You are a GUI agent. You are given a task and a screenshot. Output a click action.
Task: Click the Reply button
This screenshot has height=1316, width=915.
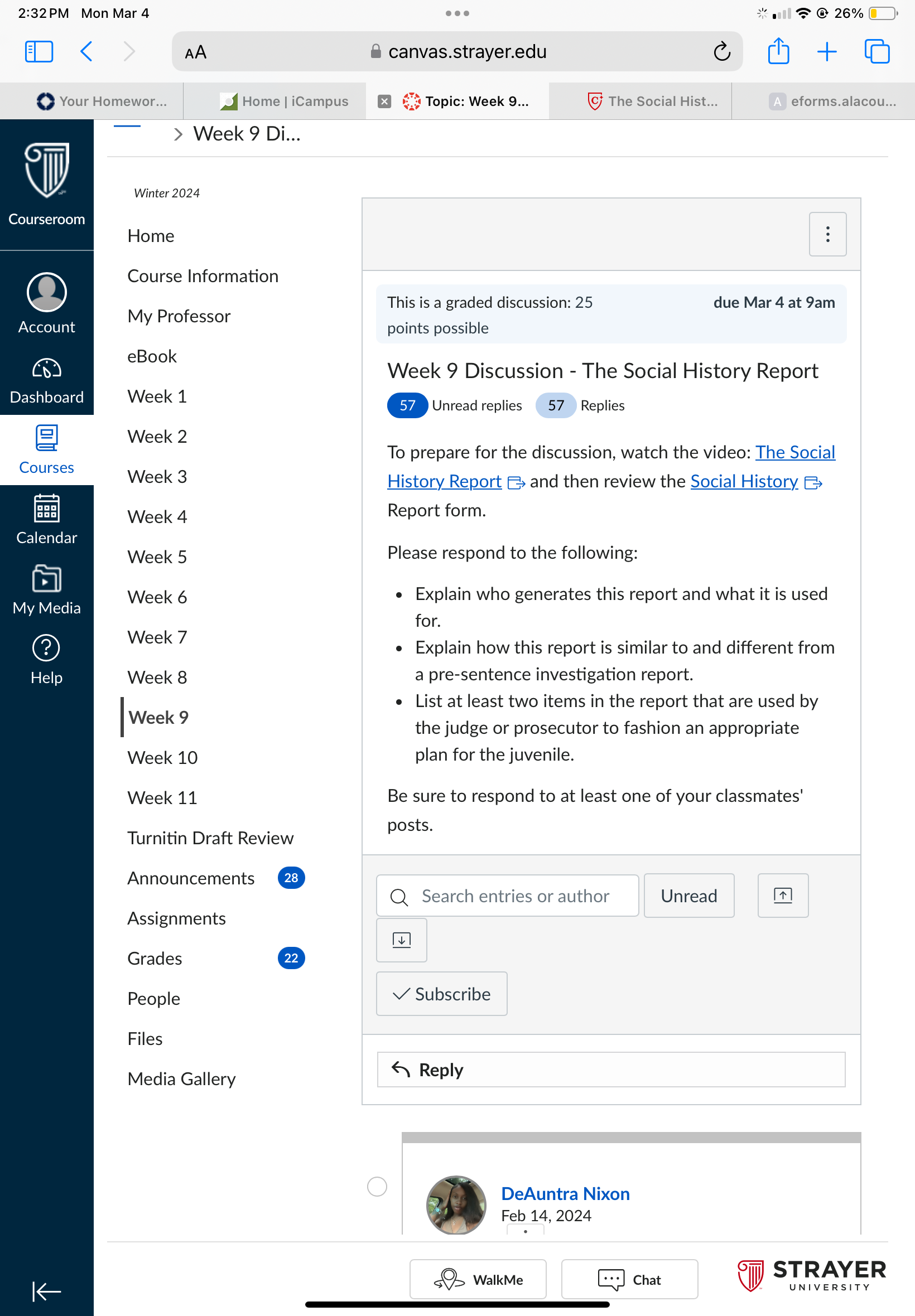tap(610, 1069)
